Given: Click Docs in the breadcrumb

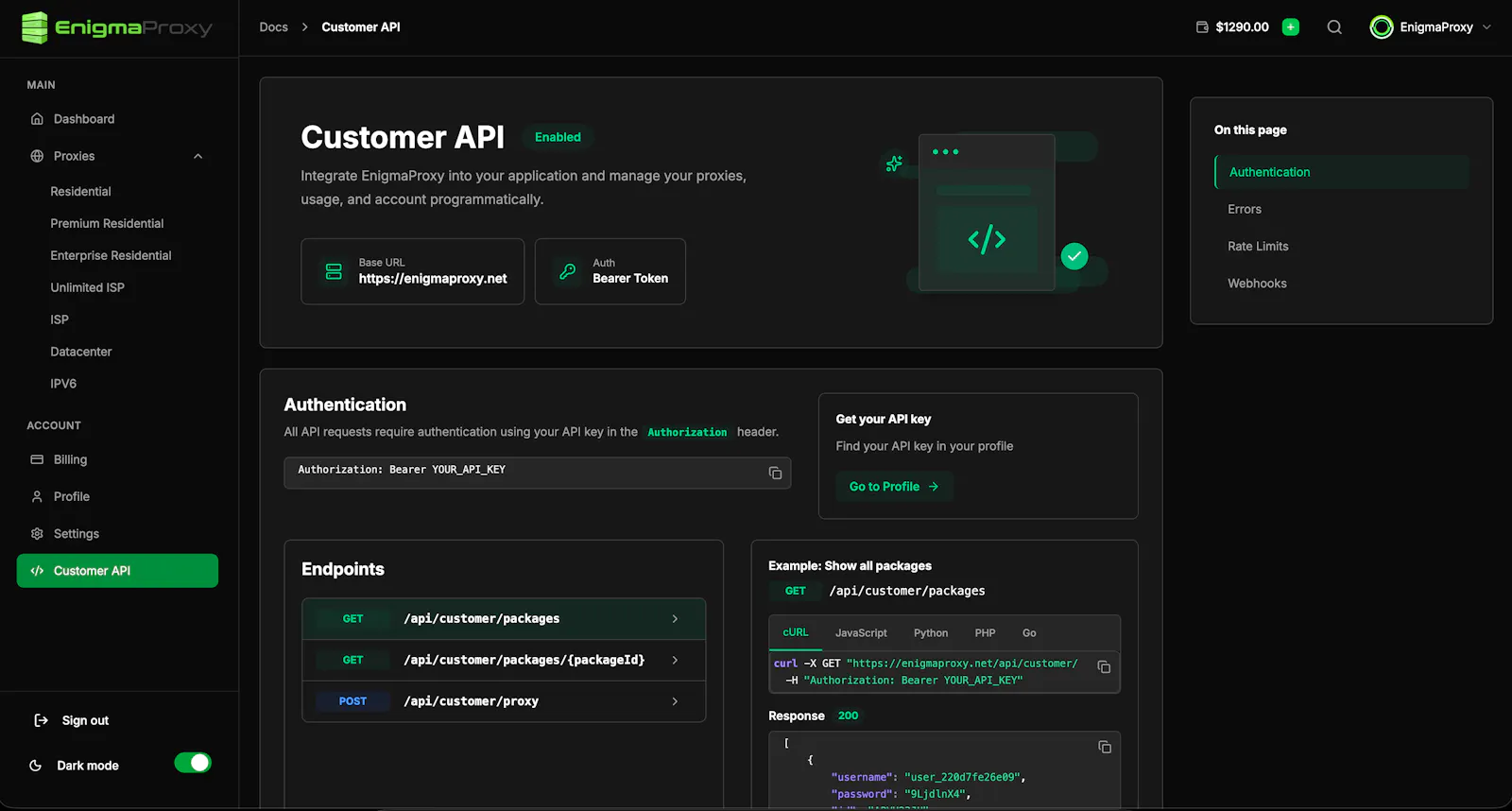Looking at the screenshot, I should click(274, 27).
